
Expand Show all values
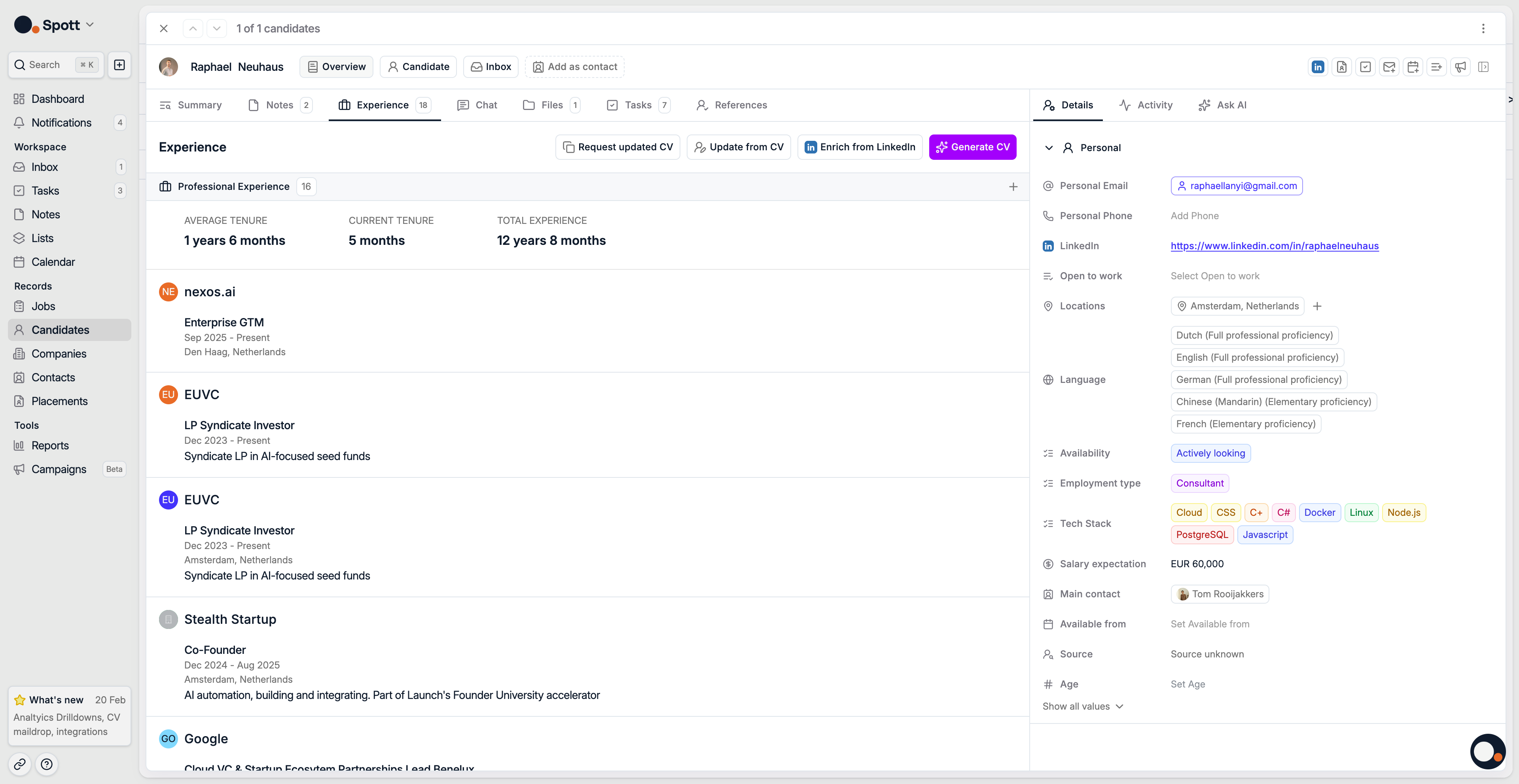tap(1083, 706)
